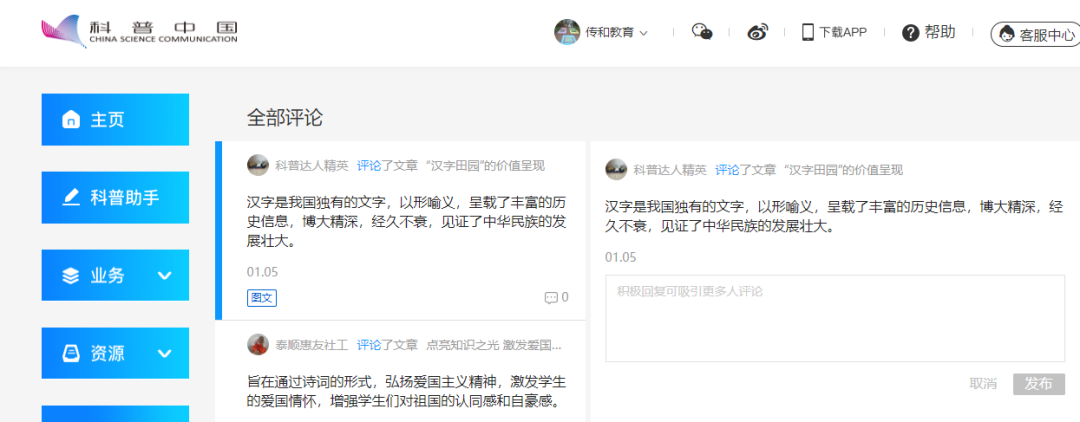Image resolution: width=1080 pixels, height=422 pixels.
Task: Click 科普达人精英 username in detail panel
Action: 670,170
